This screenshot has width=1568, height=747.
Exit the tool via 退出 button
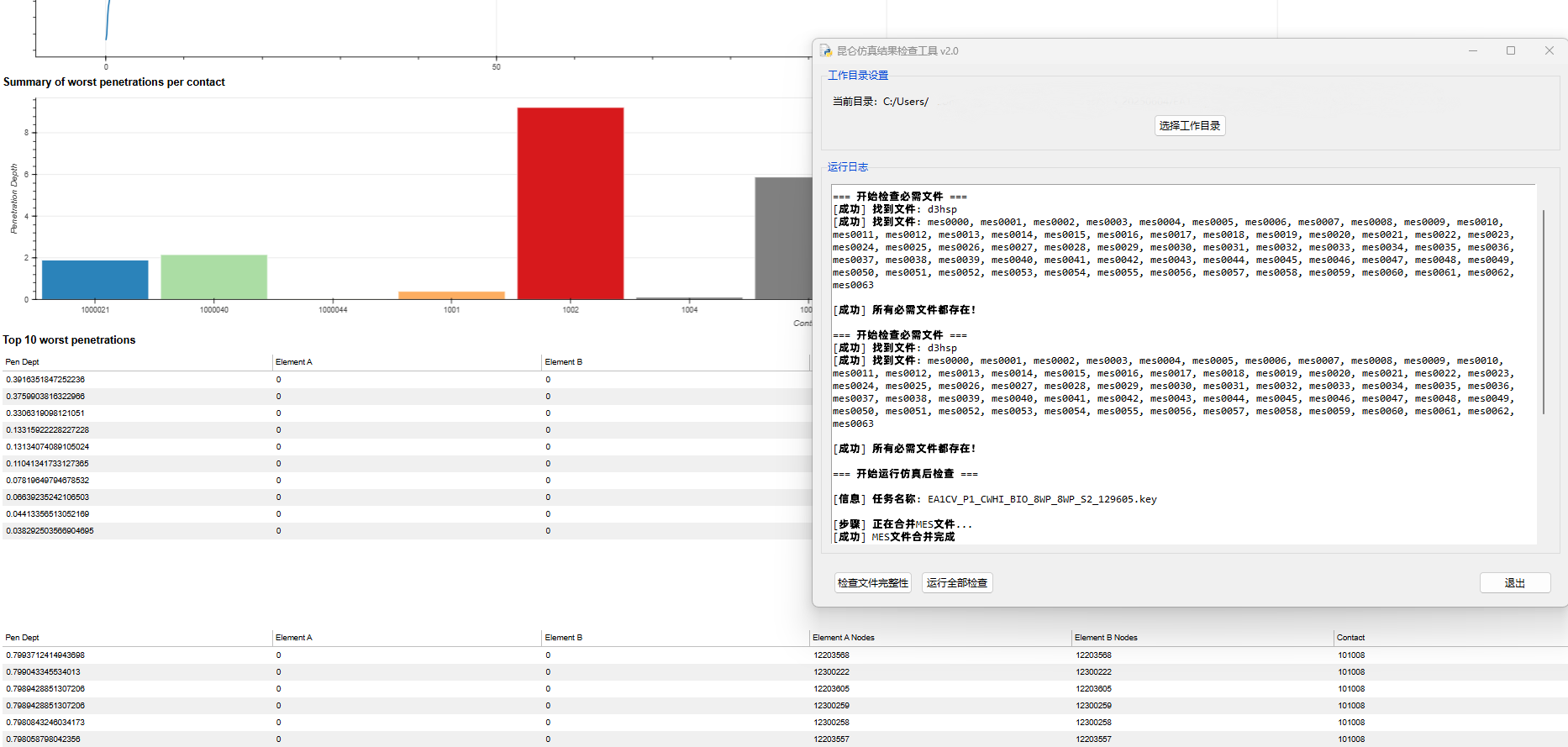click(1514, 583)
